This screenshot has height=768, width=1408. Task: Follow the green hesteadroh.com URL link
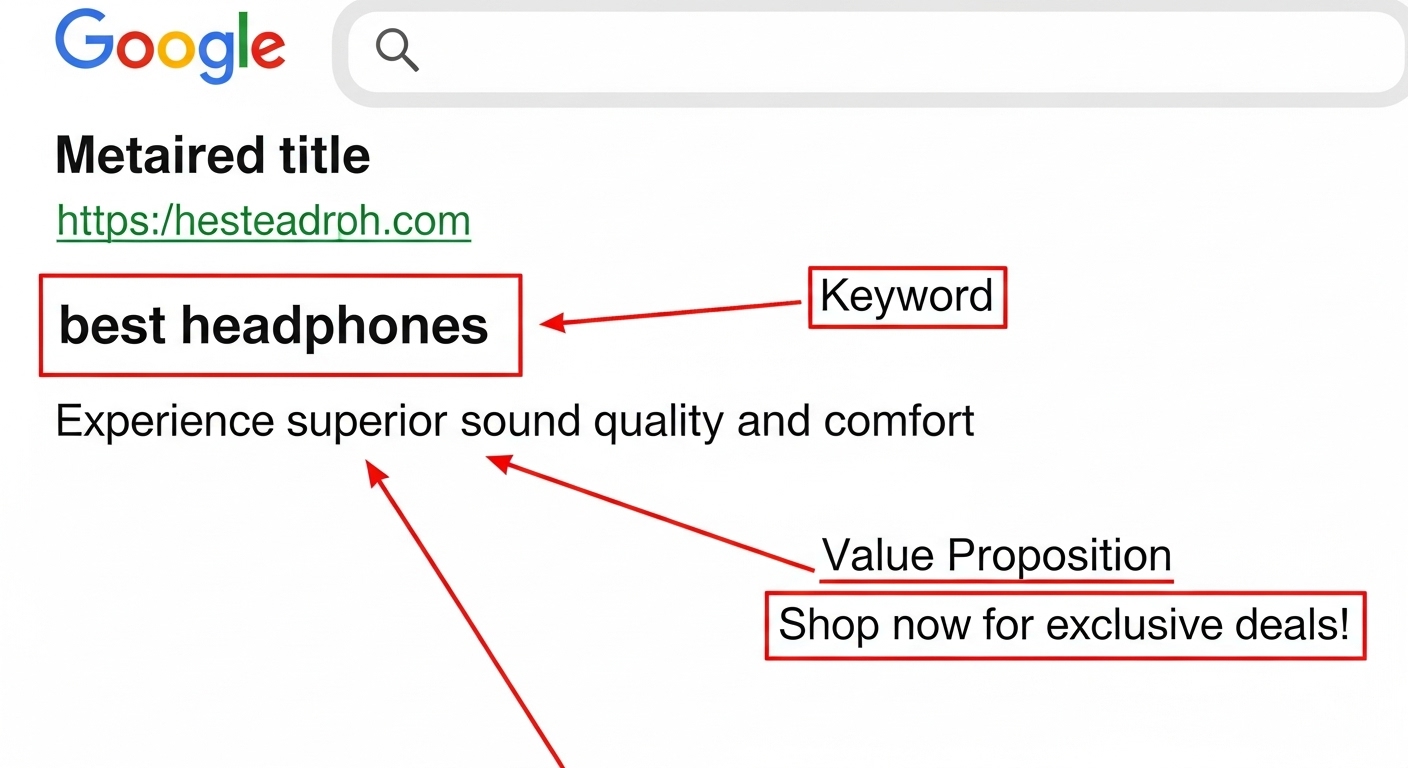263,221
